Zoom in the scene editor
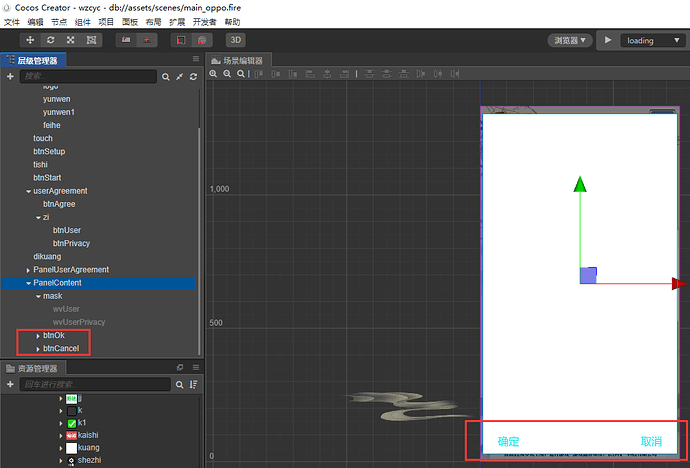This screenshot has height=468, width=690. point(213,74)
